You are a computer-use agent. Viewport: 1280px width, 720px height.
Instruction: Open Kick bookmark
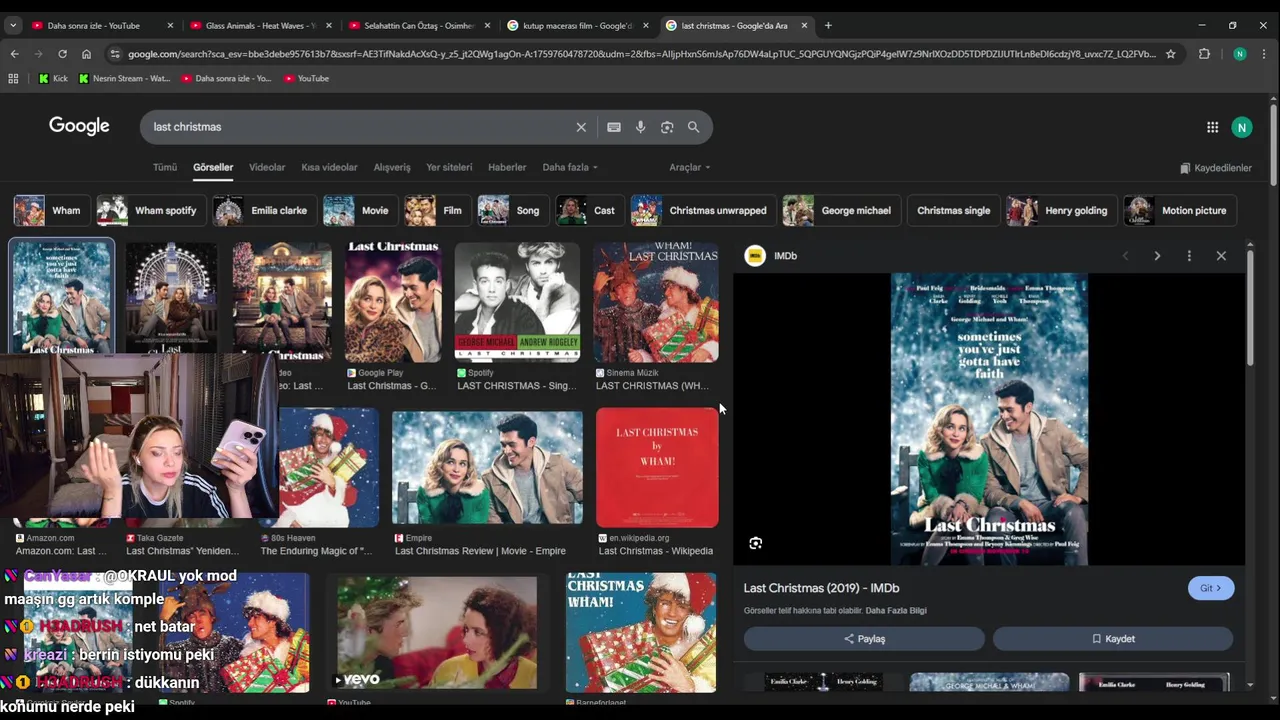(x=53, y=78)
